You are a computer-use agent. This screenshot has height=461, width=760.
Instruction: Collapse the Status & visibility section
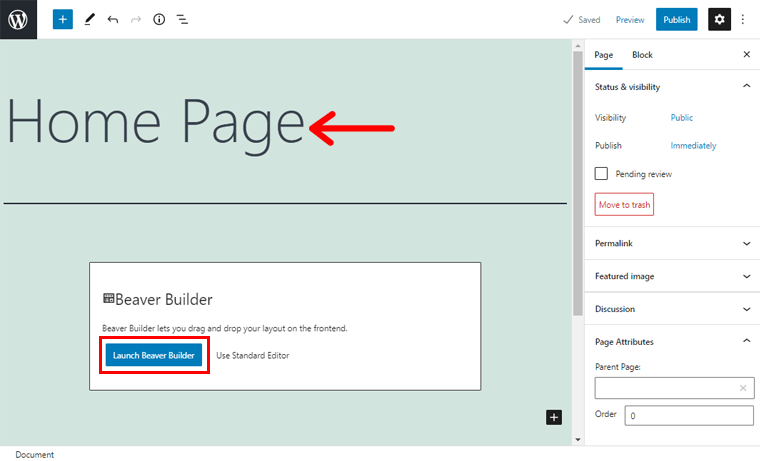746,86
